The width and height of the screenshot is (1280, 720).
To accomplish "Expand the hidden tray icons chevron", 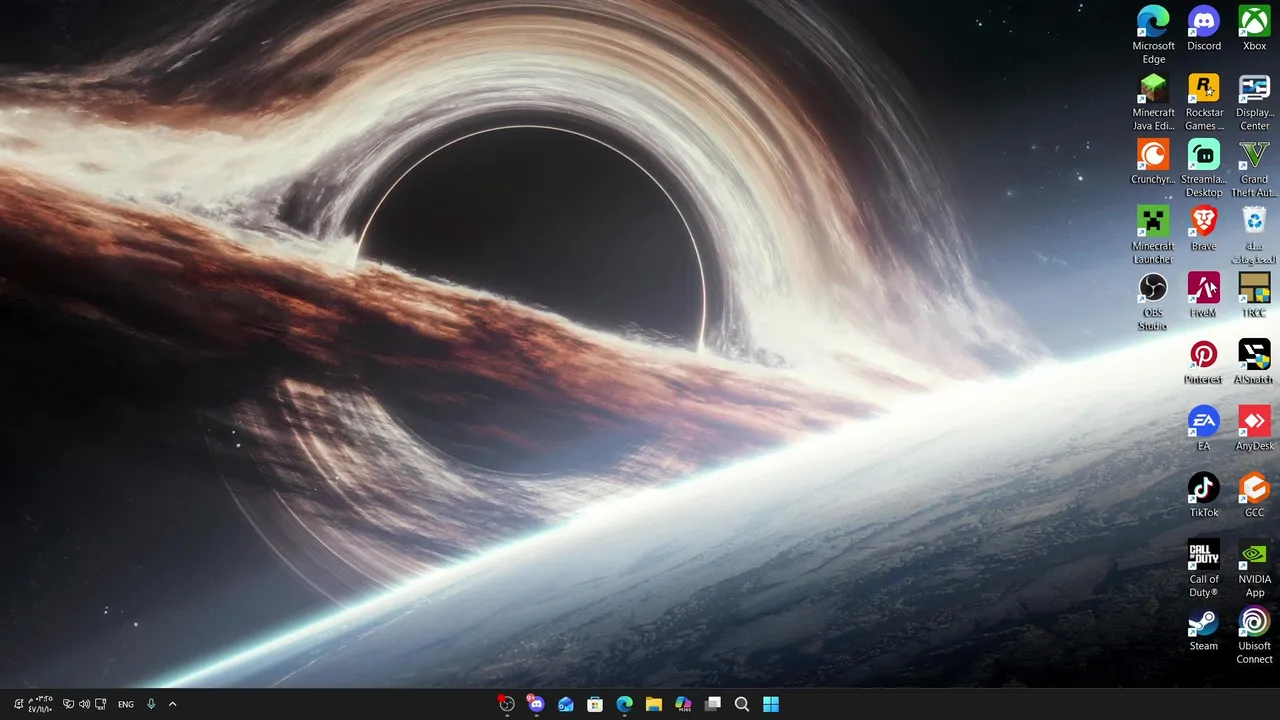I will click(x=172, y=704).
